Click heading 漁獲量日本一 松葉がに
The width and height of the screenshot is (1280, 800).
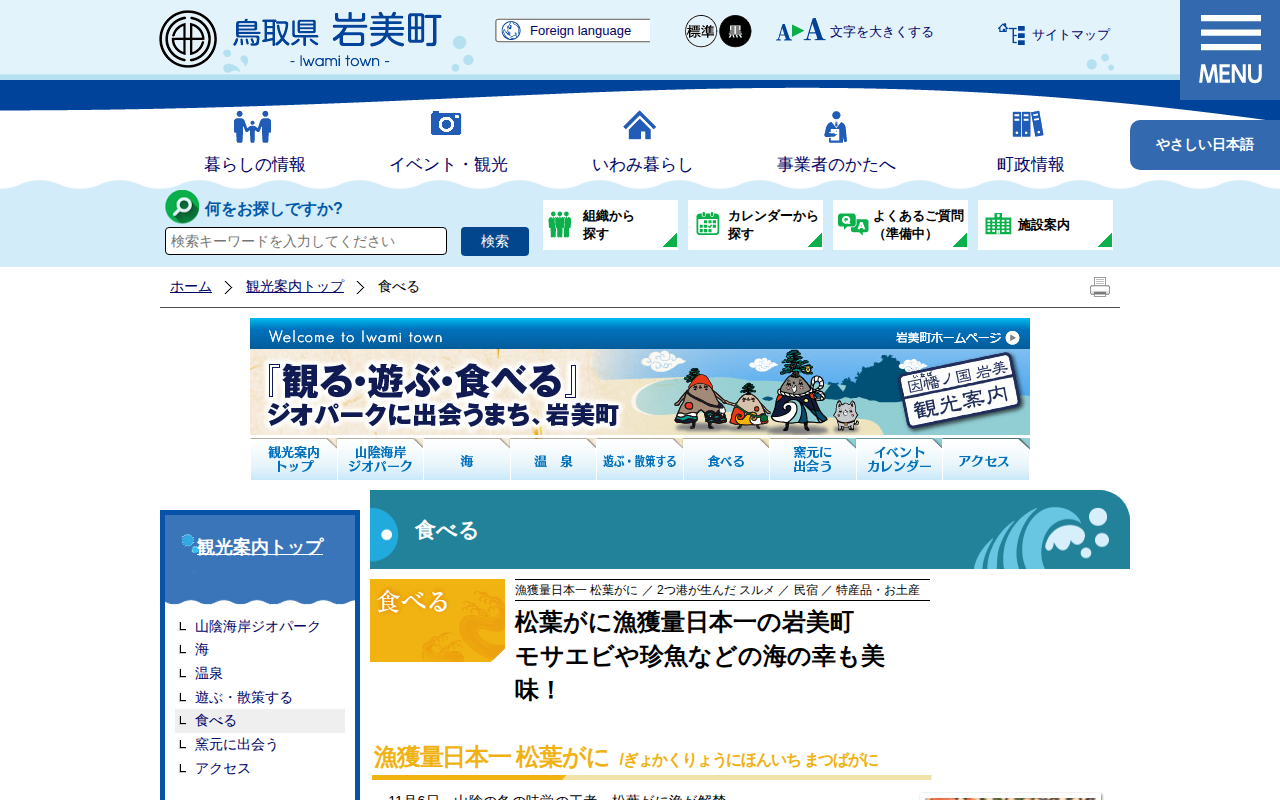[491, 758]
